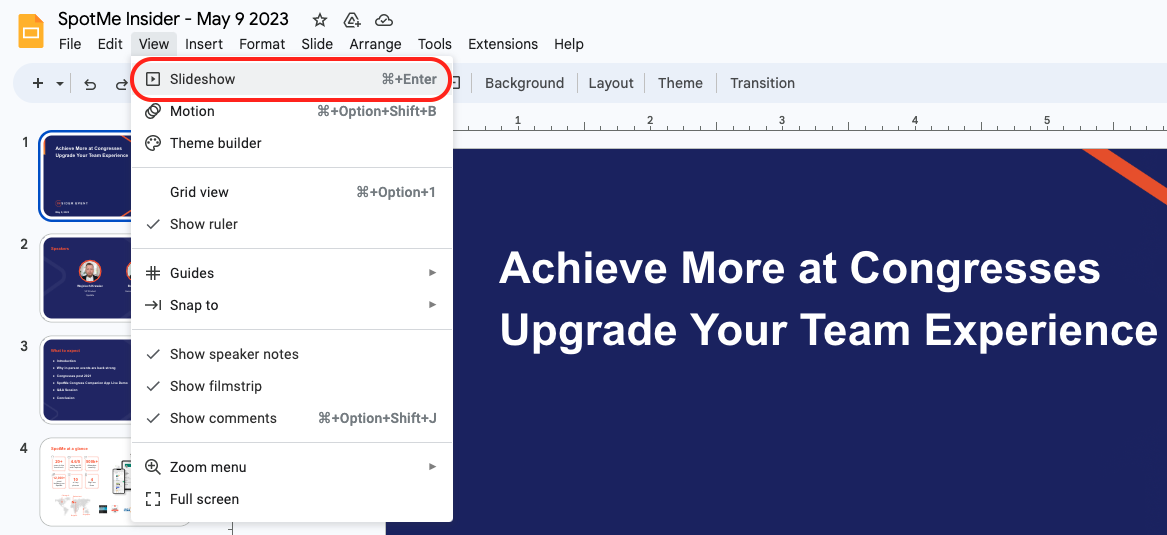Click the Motion circles icon
Screen dimensions: 1167x535
click(153, 111)
